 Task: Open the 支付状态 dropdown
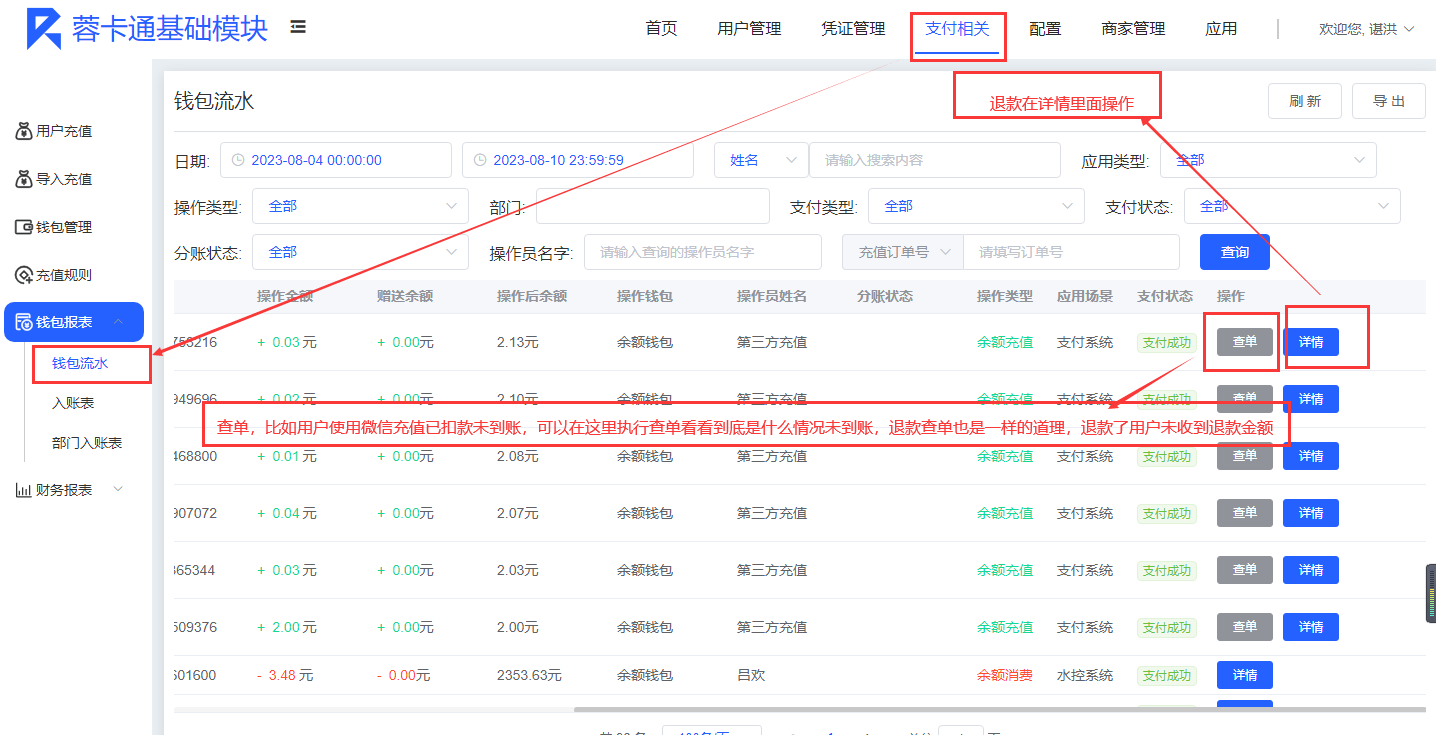[x=1291, y=206]
